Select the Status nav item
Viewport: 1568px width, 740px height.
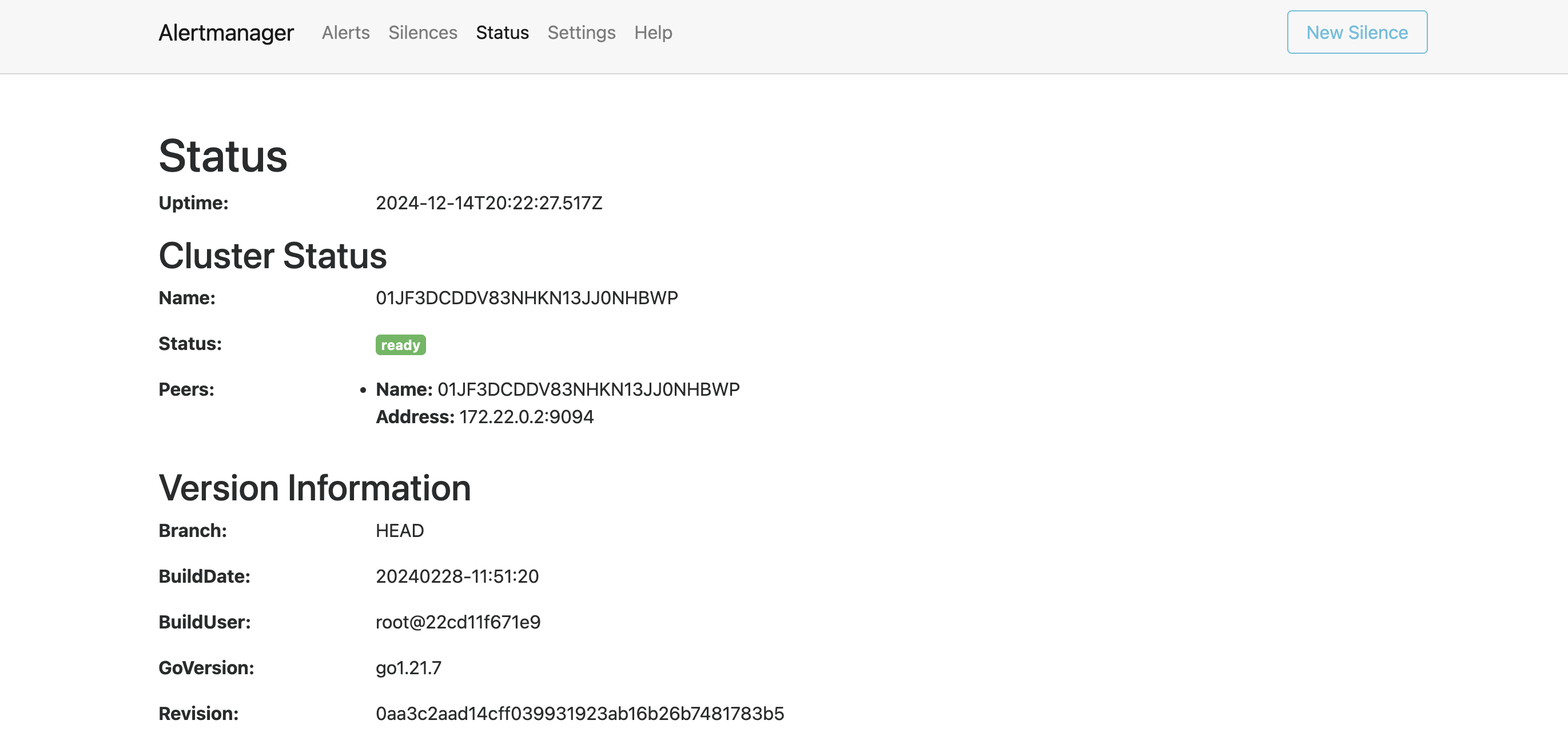[x=502, y=32]
